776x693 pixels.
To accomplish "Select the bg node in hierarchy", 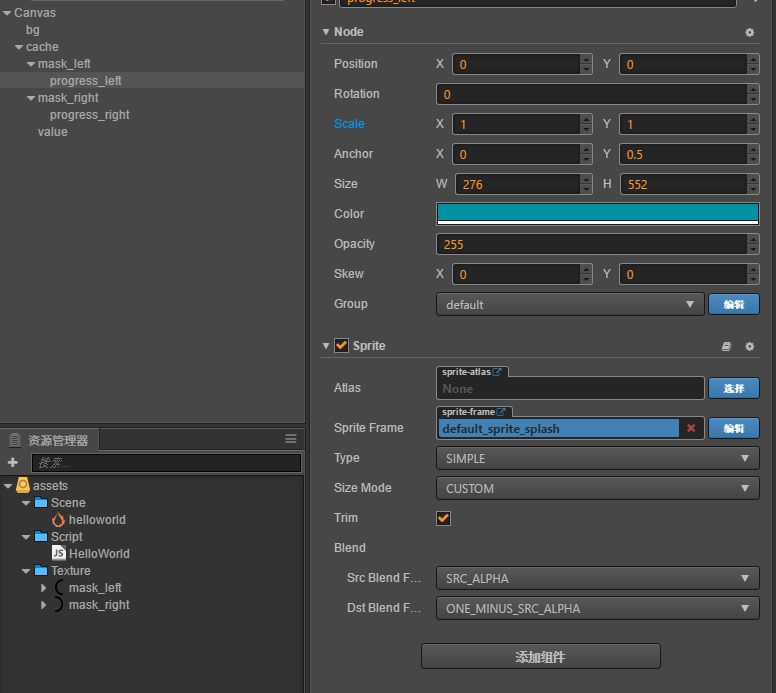I will pos(33,30).
